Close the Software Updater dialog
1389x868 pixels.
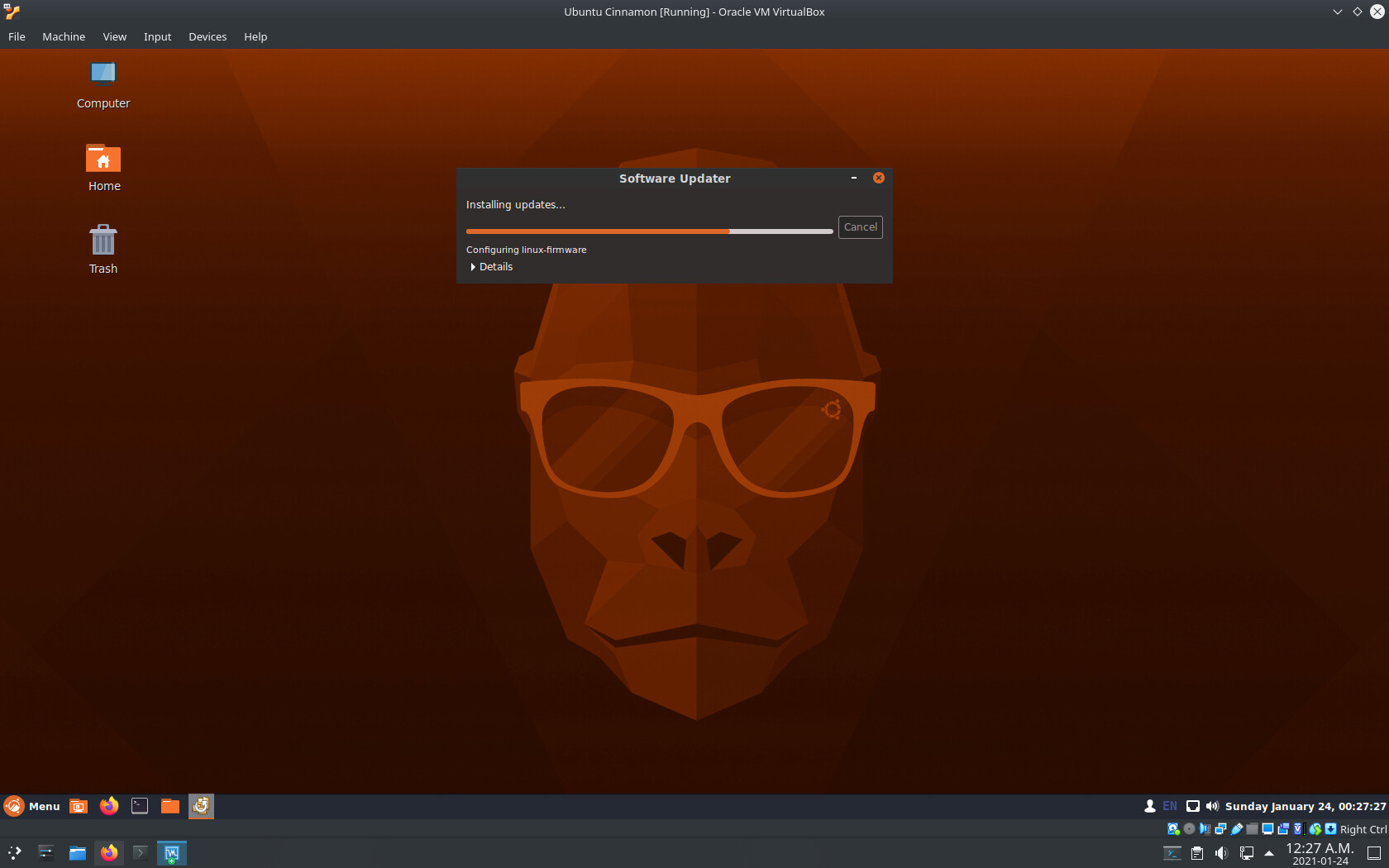pyautogui.click(x=879, y=178)
